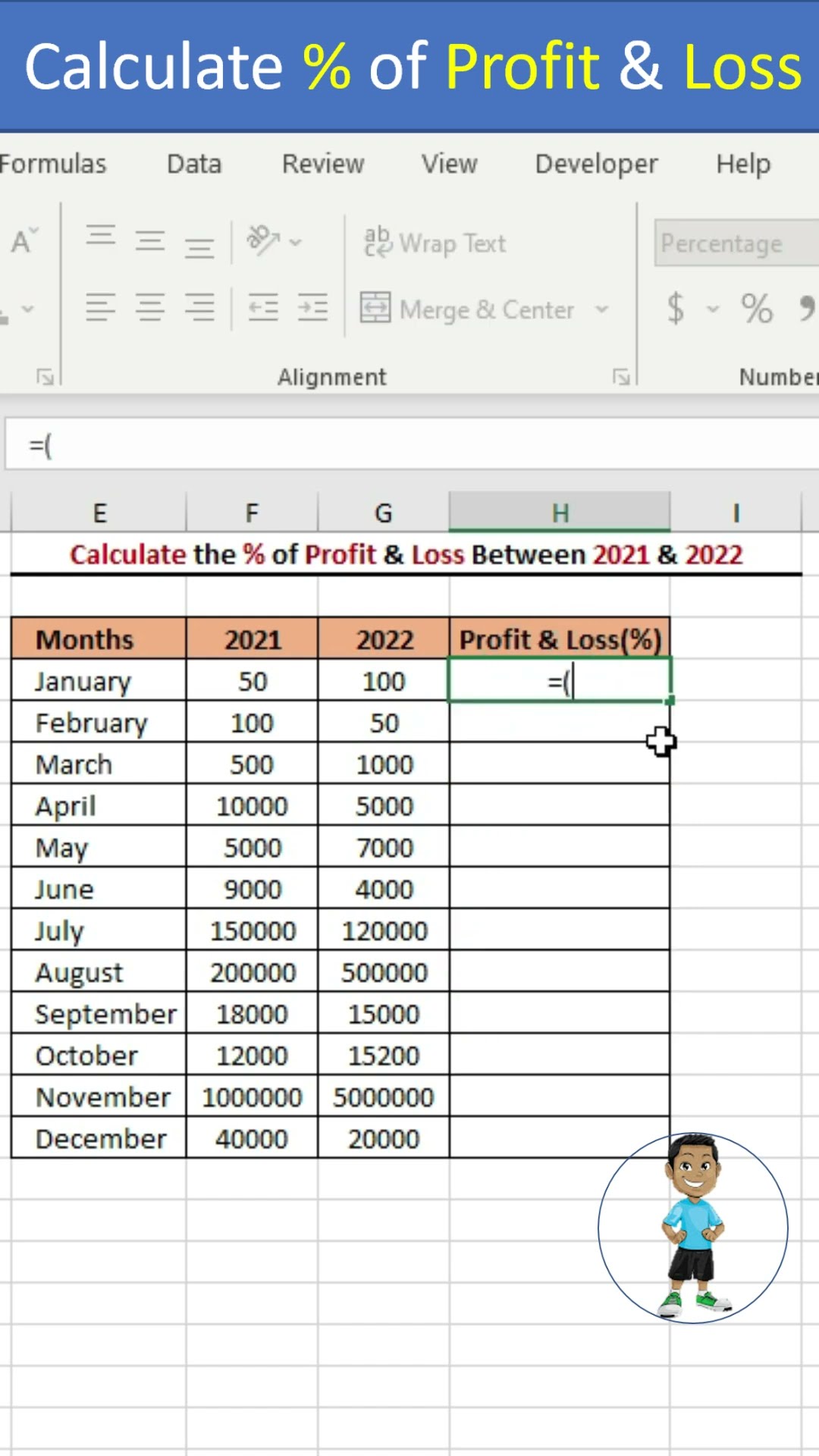Click the August 2022 cell with 500000
Viewport: 819px width, 1456px height.
click(384, 972)
